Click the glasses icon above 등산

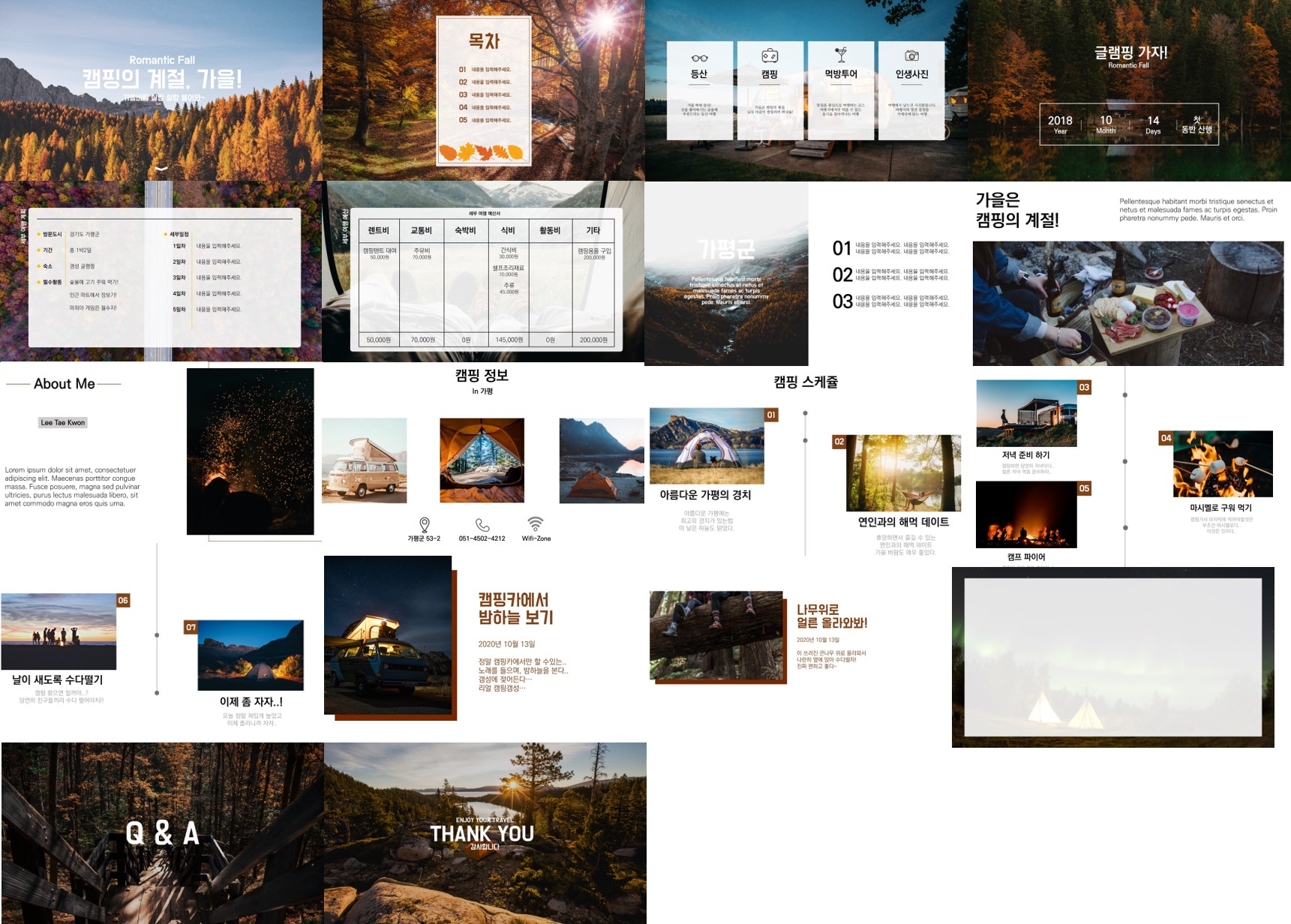[x=699, y=58]
